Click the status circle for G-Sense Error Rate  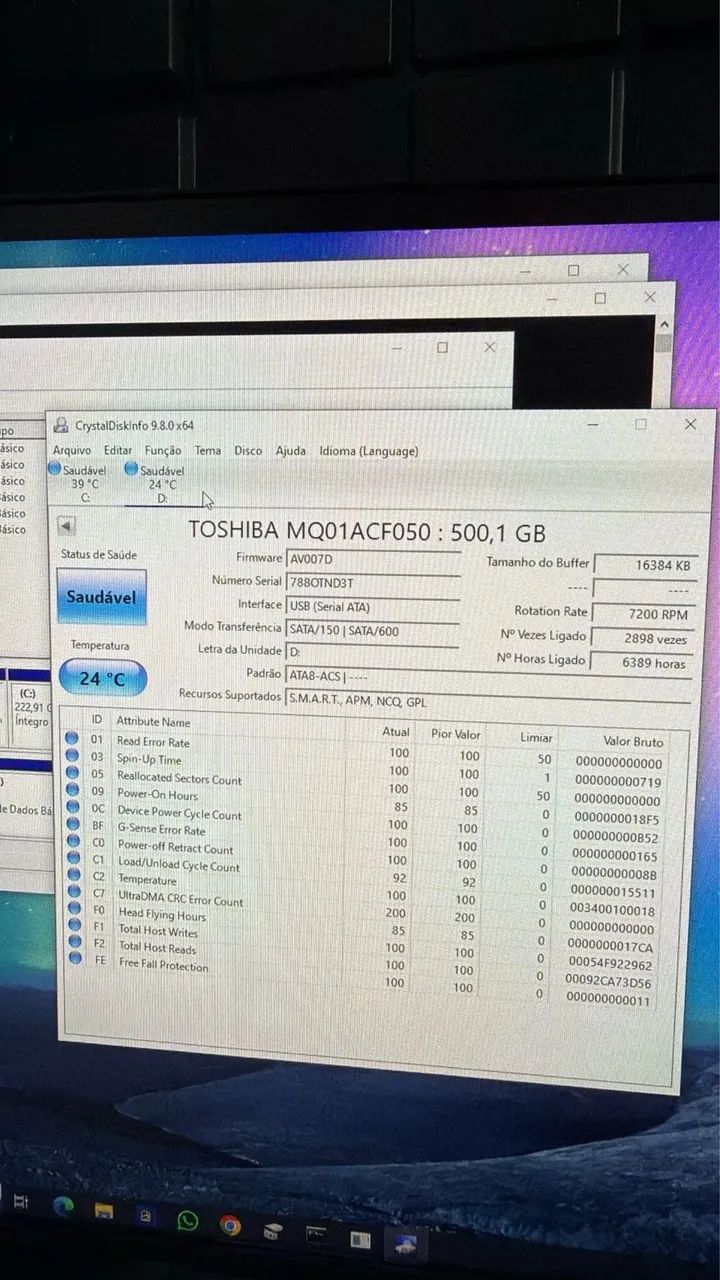(72, 824)
